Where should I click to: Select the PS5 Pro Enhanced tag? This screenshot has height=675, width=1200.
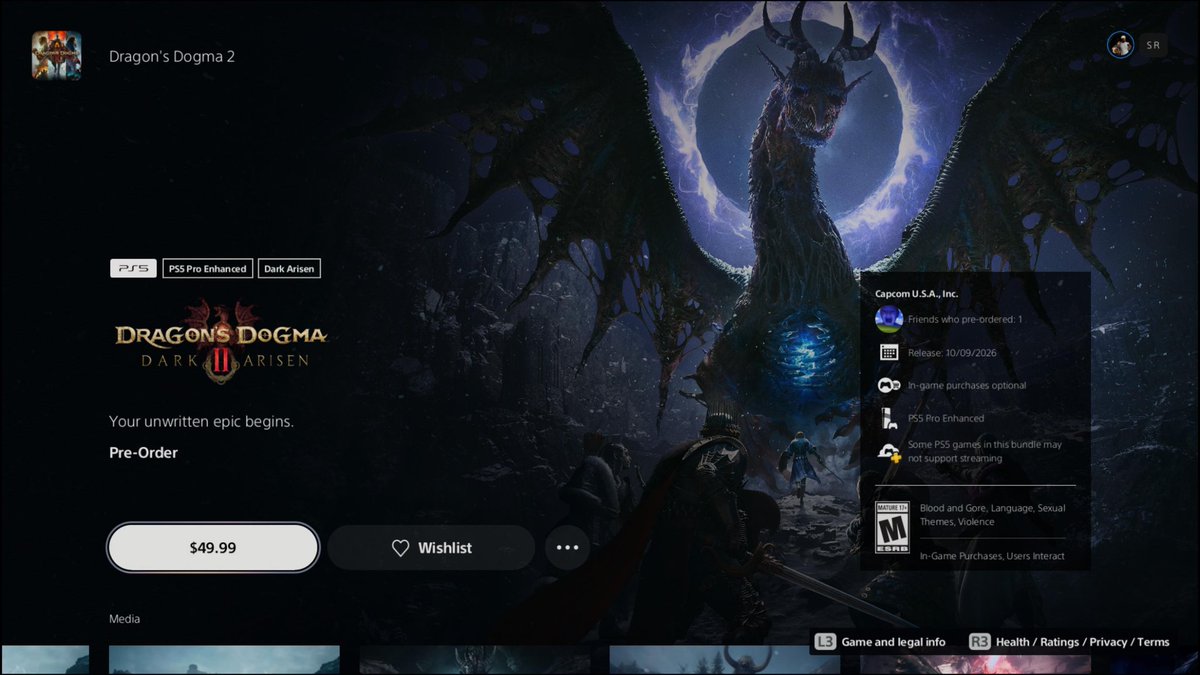click(x=208, y=268)
